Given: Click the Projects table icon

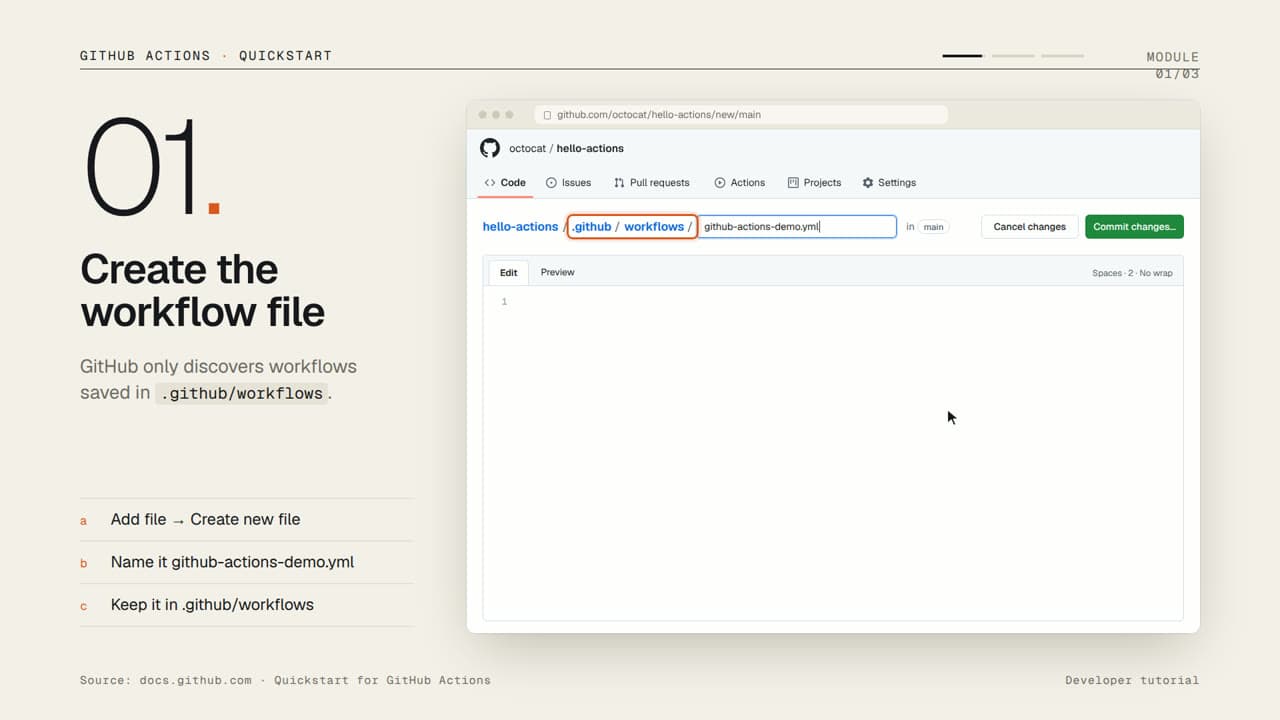Looking at the screenshot, I should pyautogui.click(x=793, y=183).
